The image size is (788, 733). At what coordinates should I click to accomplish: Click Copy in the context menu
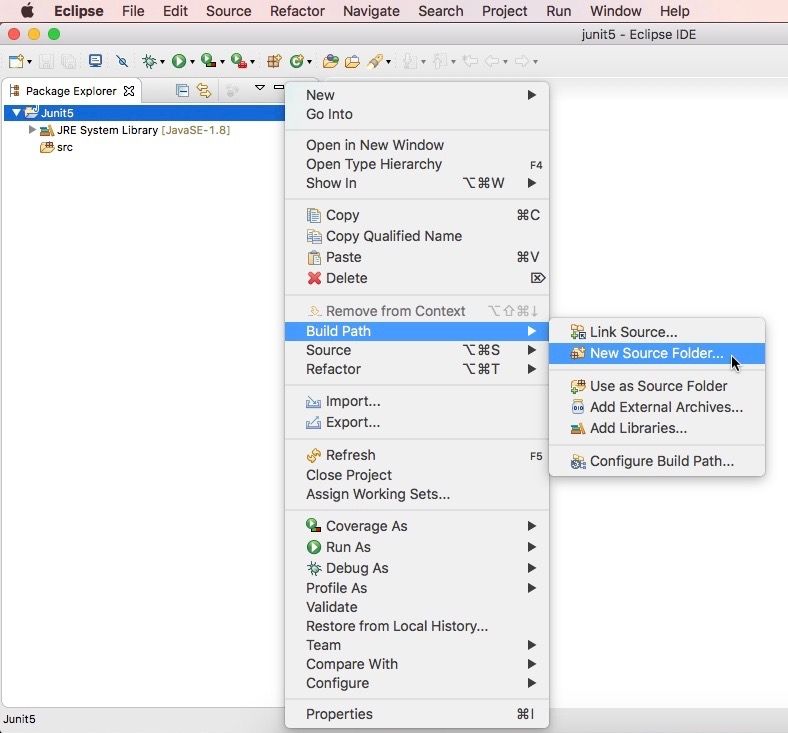(x=417, y=215)
